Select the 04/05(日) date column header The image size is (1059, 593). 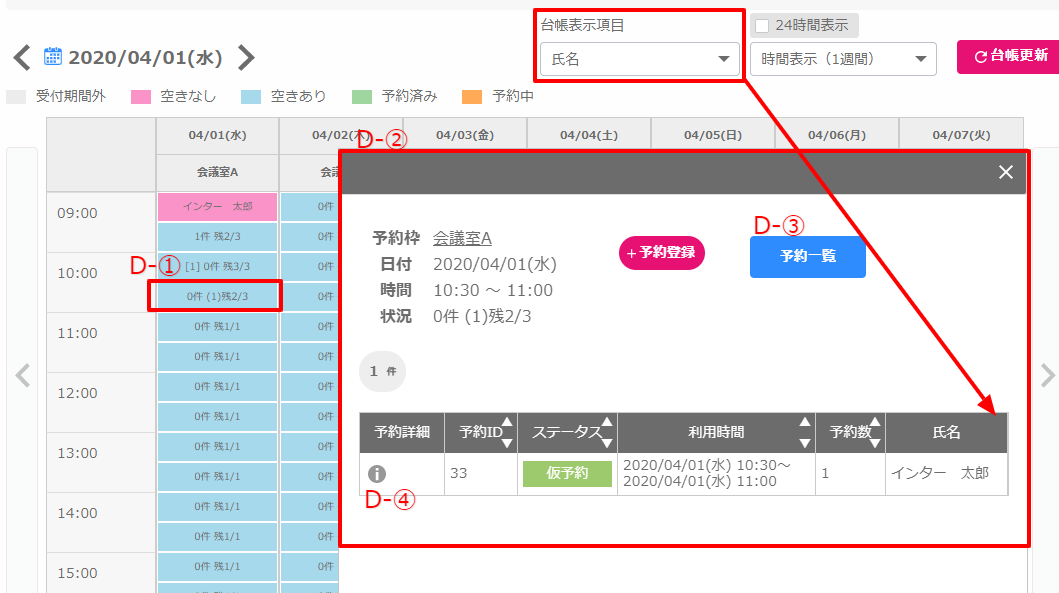[x=712, y=135]
